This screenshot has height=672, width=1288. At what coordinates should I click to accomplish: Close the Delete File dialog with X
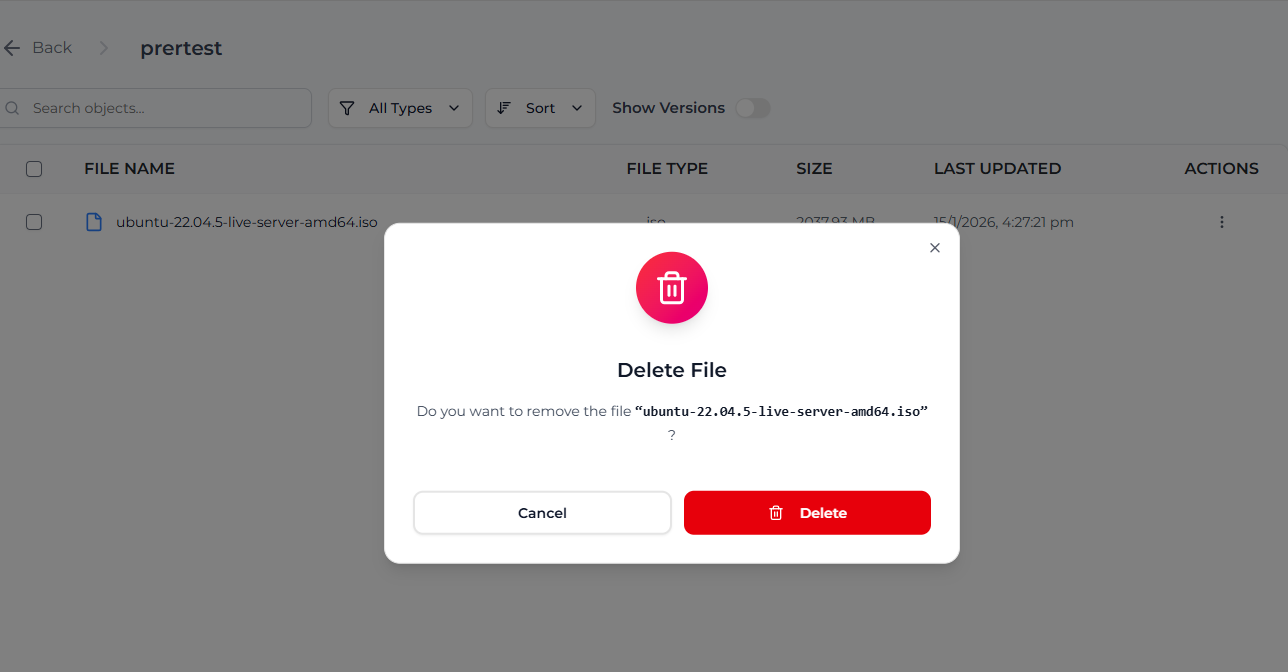[935, 248]
